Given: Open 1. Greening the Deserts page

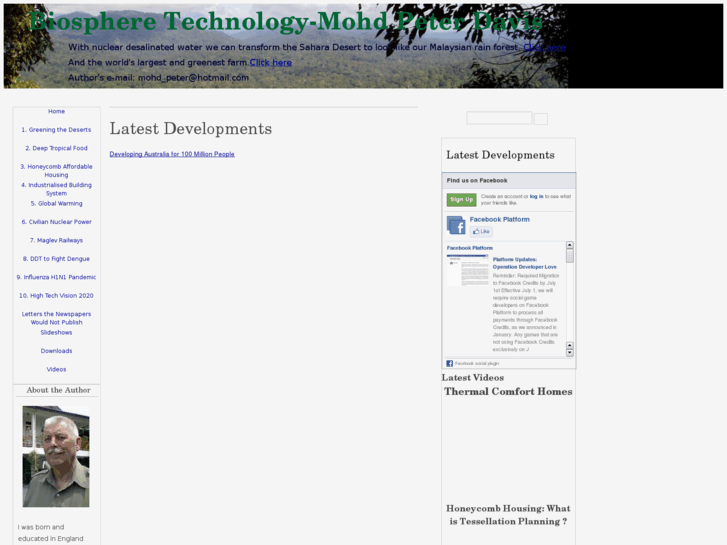Looking at the screenshot, I should 57,130.
